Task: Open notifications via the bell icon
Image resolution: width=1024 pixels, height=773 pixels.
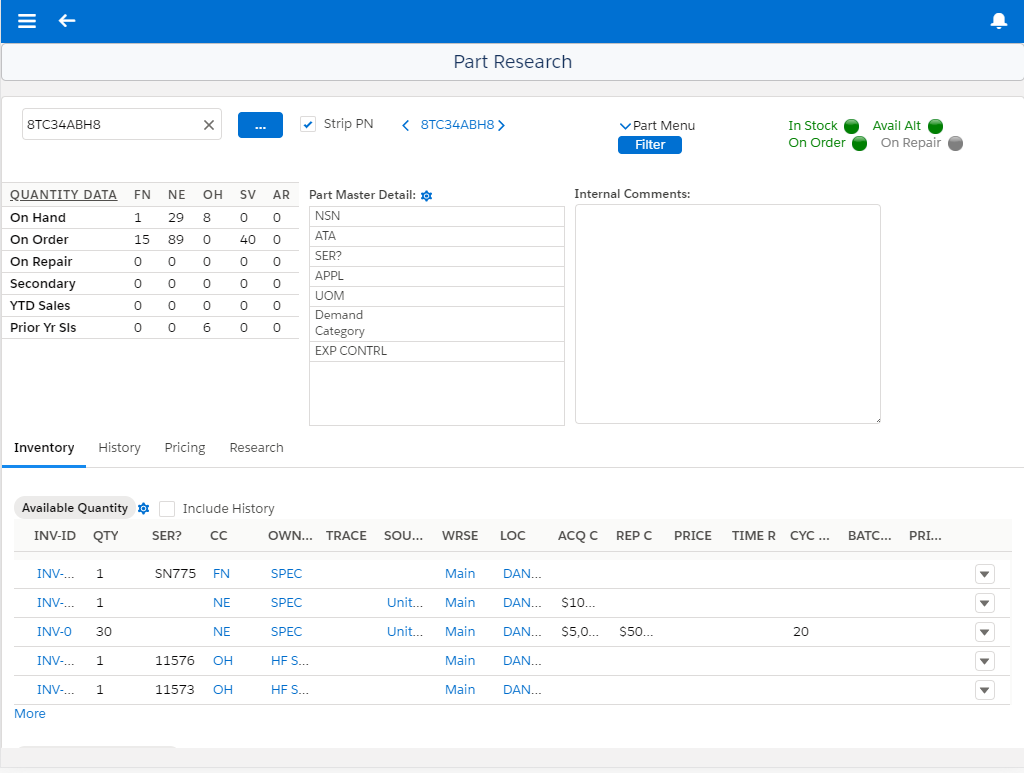Action: pos(998,20)
